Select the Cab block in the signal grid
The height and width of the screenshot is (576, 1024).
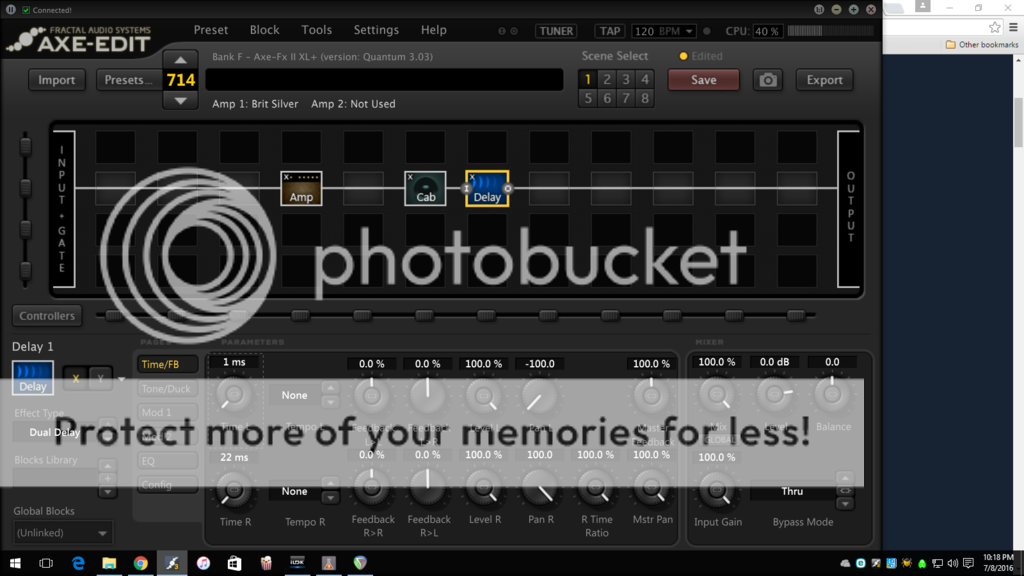click(x=425, y=188)
